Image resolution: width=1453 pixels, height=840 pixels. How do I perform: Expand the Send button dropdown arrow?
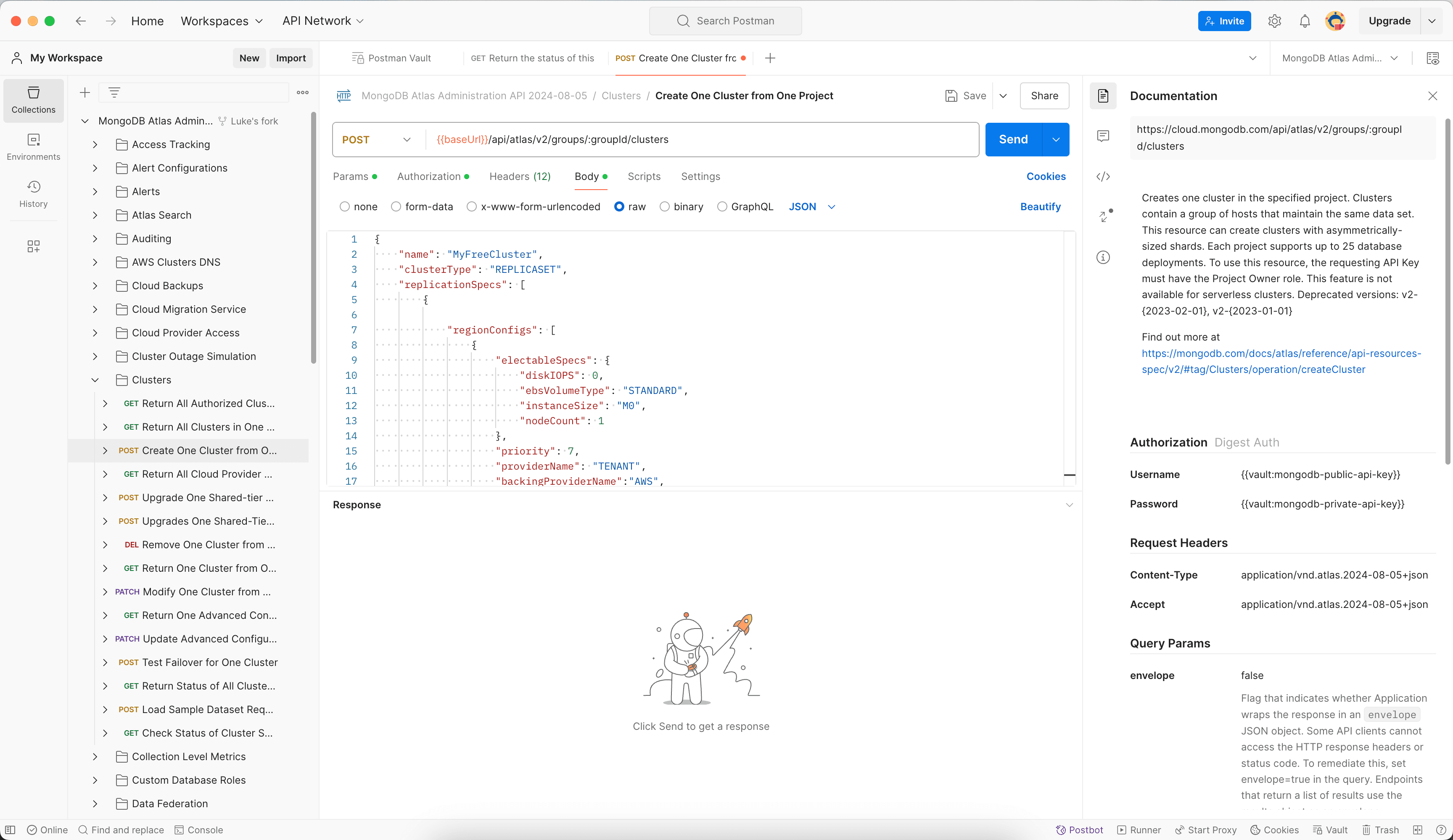click(x=1056, y=139)
